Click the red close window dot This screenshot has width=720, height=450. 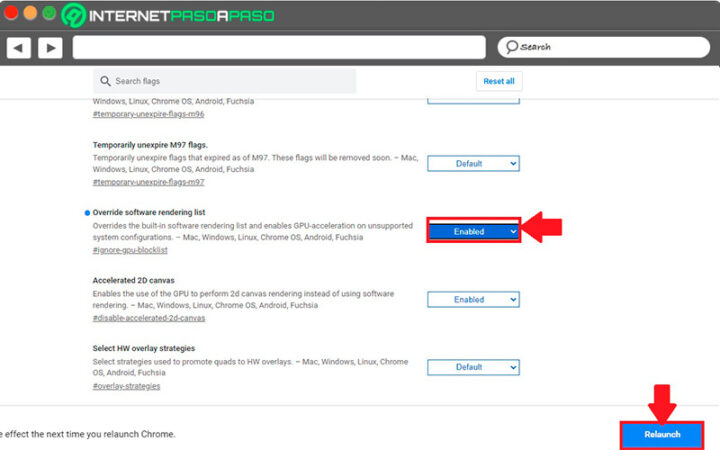coord(11,12)
